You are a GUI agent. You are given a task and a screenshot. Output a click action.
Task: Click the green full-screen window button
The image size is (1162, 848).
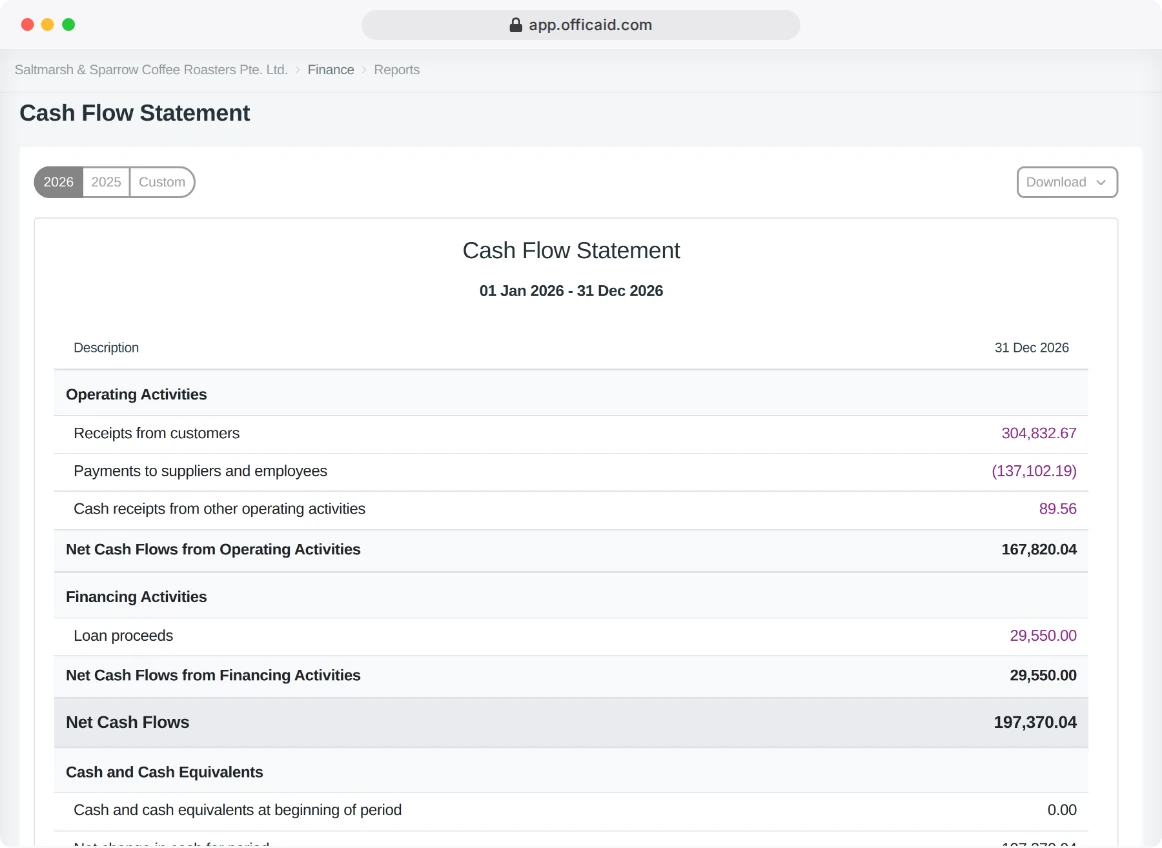(x=68, y=24)
